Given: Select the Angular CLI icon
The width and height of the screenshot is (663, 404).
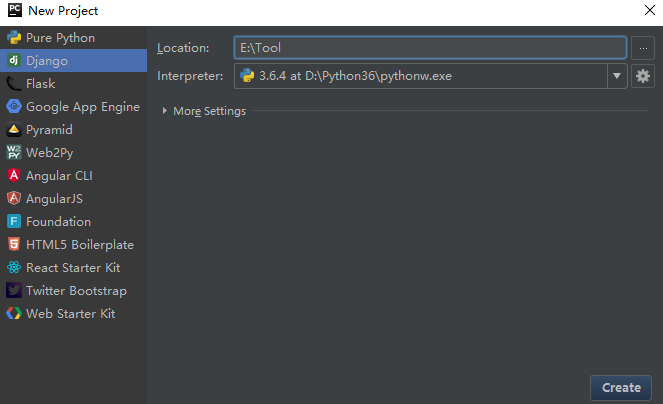Looking at the screenshot, I should click(x=14, y=176).
